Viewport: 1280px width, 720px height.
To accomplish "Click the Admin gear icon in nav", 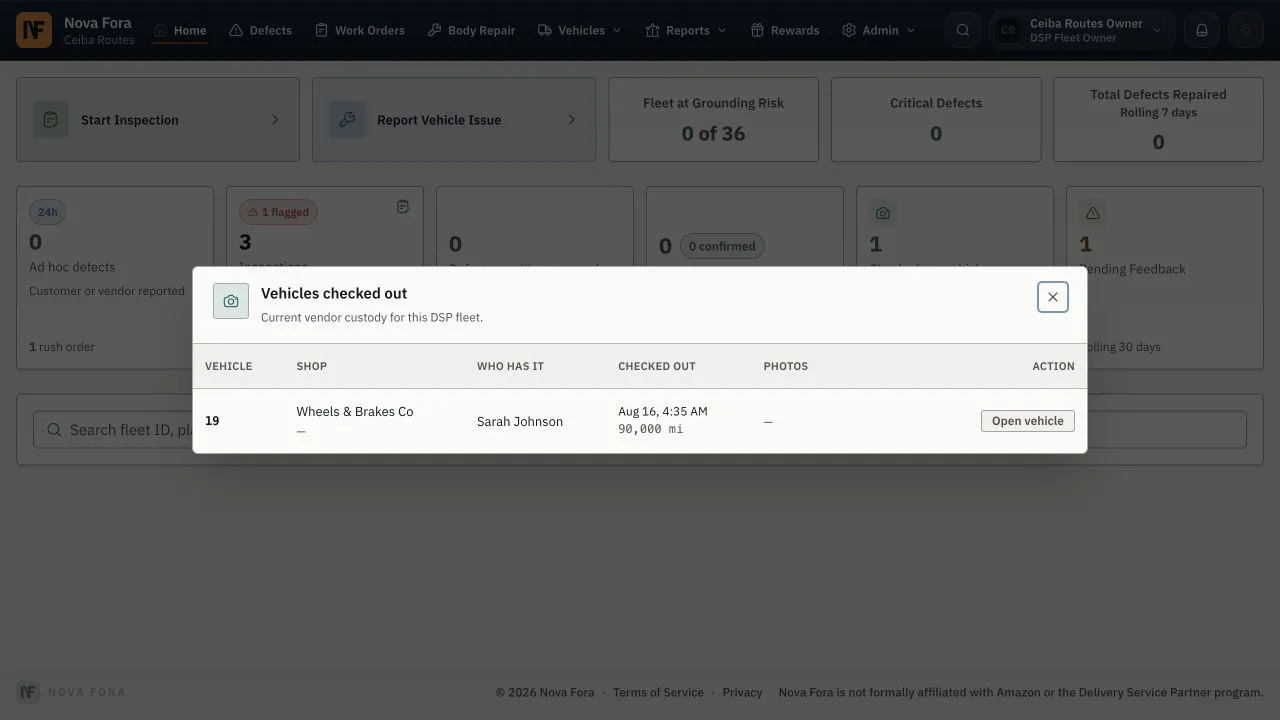I will pyautogui.click(x=849, y=30).
